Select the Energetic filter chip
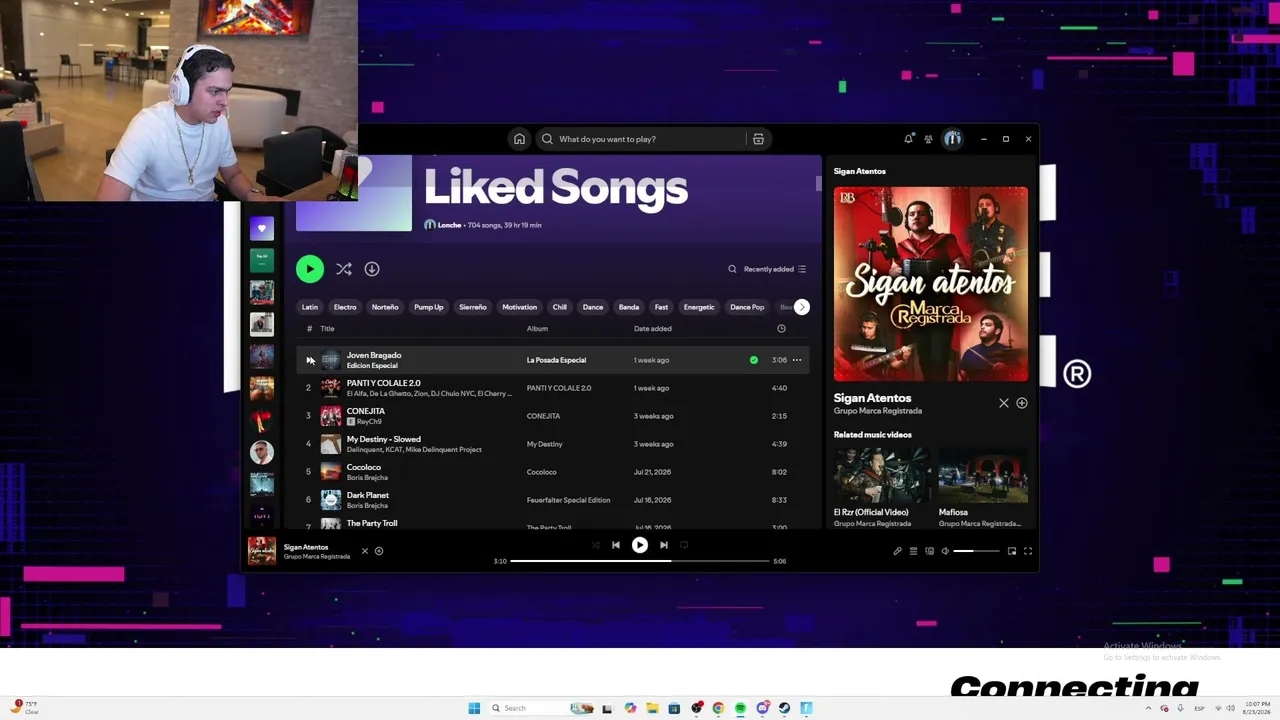This screenshot has height=720, width=1280. [x=699, y=307]
